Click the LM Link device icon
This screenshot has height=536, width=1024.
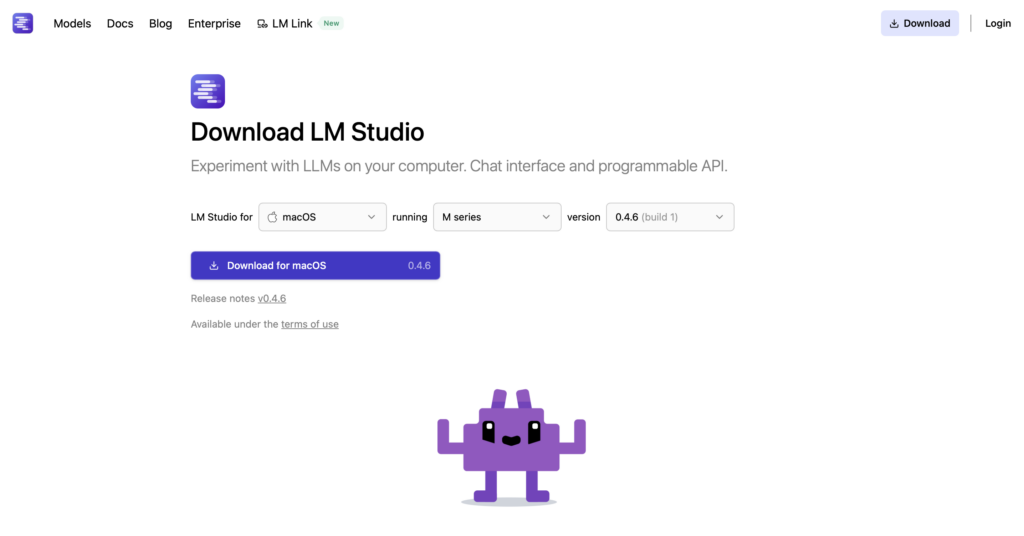(x=262, y=23)
